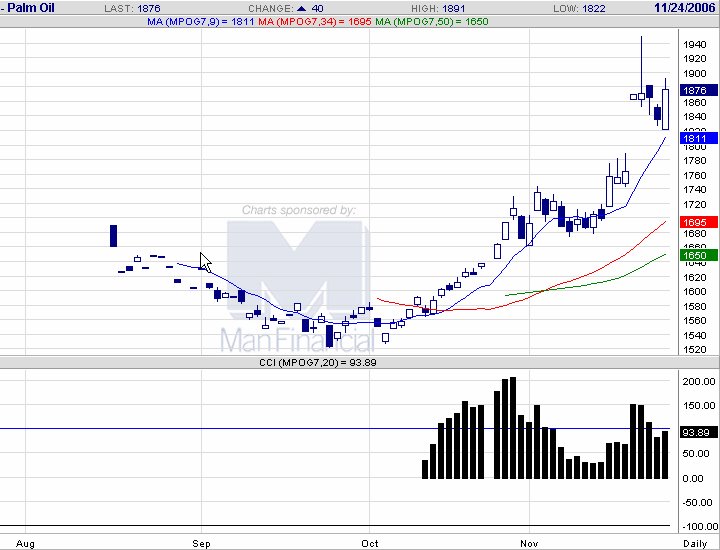Screen dimensions: 720x550
Task: Click the 'Daily' interval label
Action: pyautogui.click(x=695, y=544)
